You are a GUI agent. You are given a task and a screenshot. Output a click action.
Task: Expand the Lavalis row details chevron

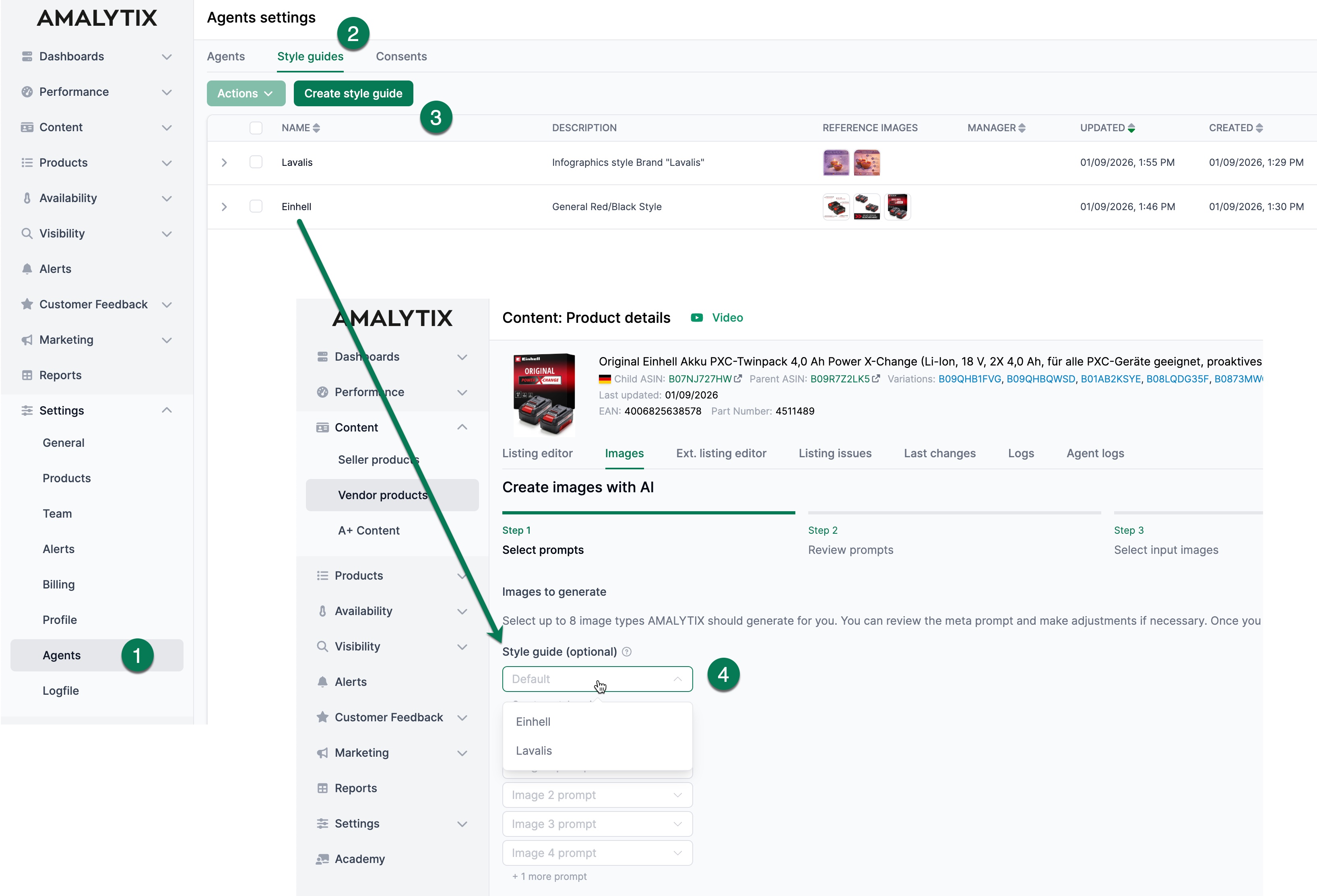coord(225,161)
